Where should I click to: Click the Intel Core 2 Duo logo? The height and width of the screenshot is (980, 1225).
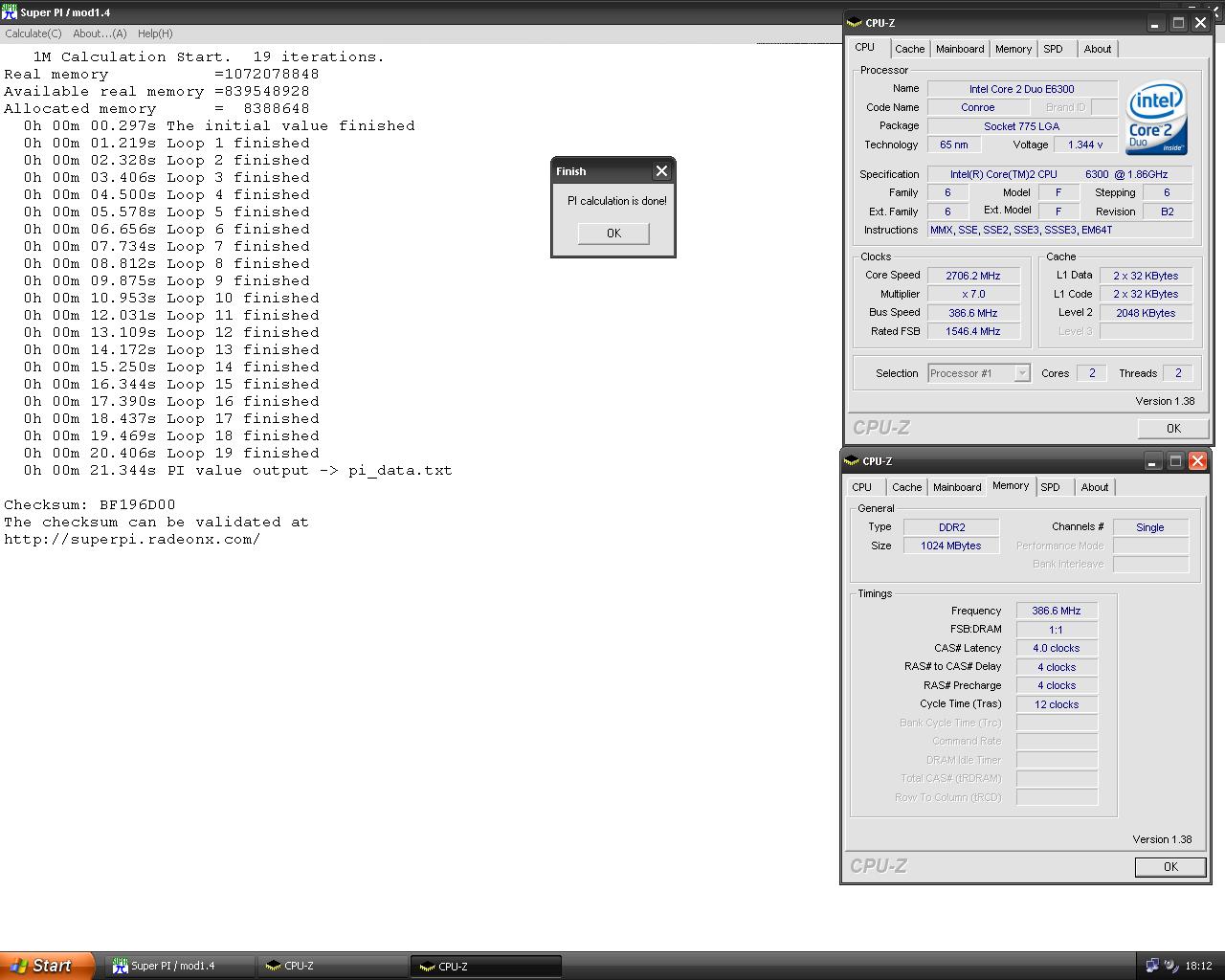(x=1156, y=118)
